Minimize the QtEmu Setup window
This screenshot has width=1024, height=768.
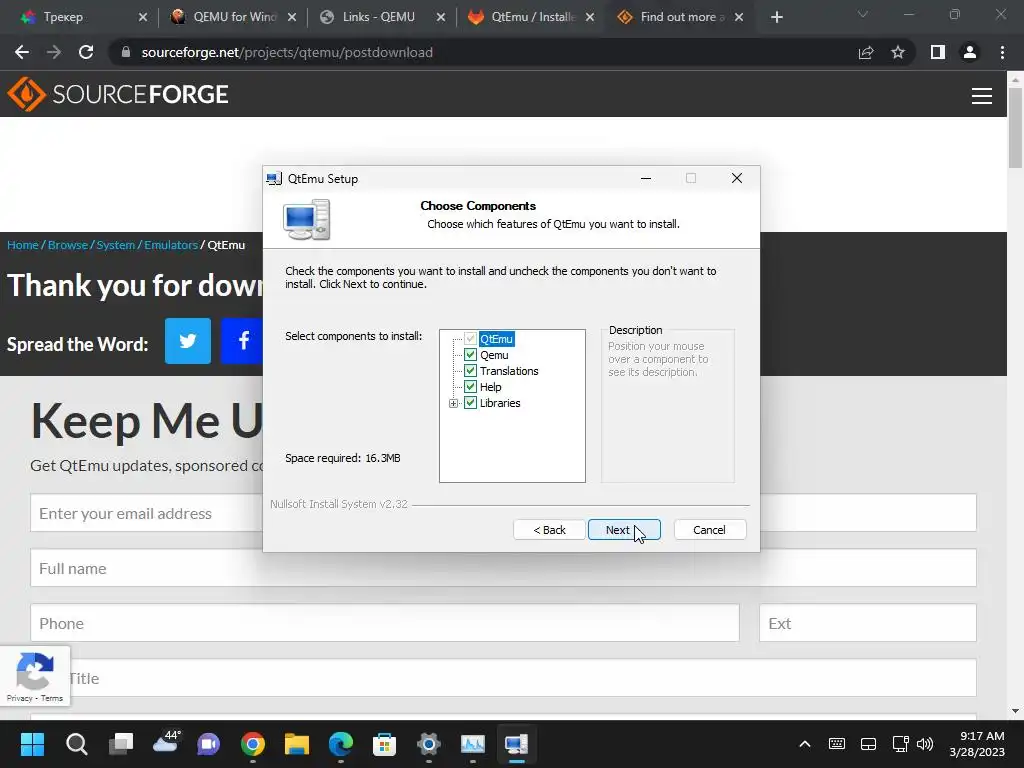646,178
